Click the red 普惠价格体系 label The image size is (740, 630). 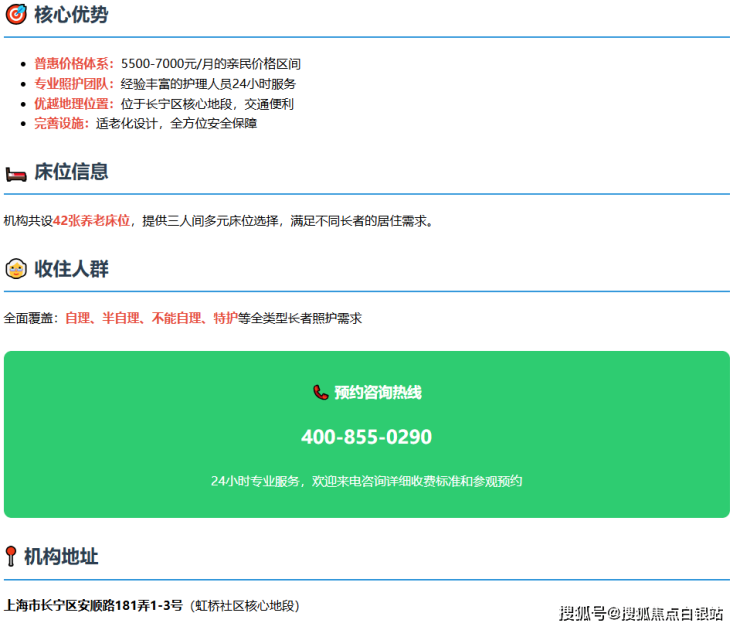[x=74, y=64]
